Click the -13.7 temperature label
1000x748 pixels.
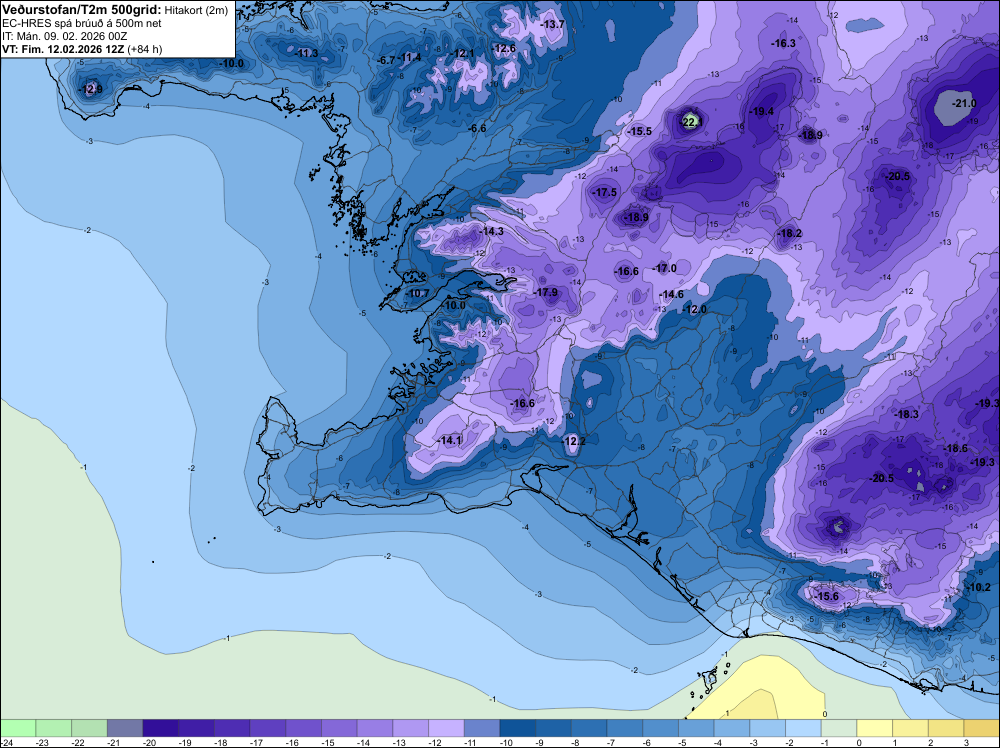(552, 24)
